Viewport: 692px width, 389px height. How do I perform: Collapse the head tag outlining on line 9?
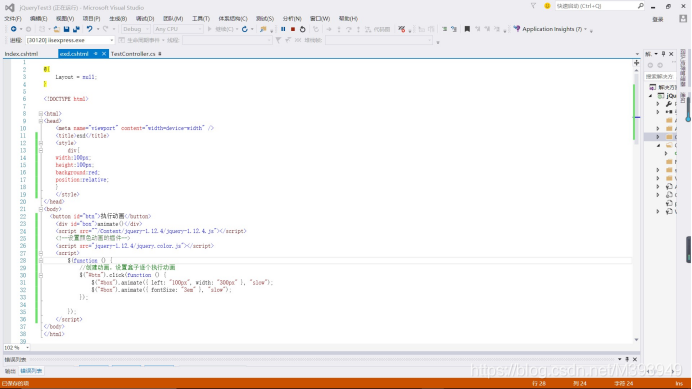click(x=41, y=121)
